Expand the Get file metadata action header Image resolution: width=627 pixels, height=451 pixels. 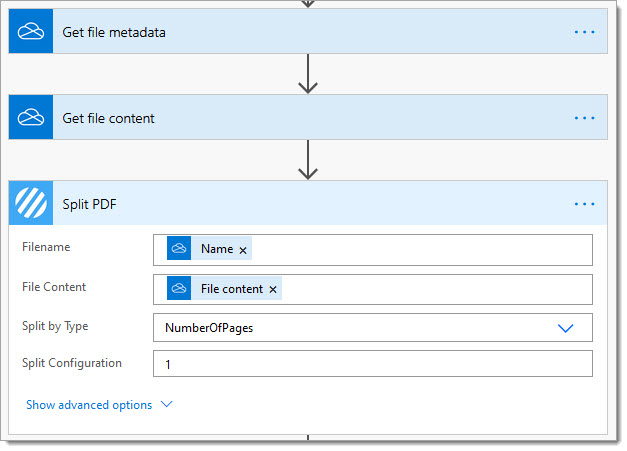coord(308,31)
